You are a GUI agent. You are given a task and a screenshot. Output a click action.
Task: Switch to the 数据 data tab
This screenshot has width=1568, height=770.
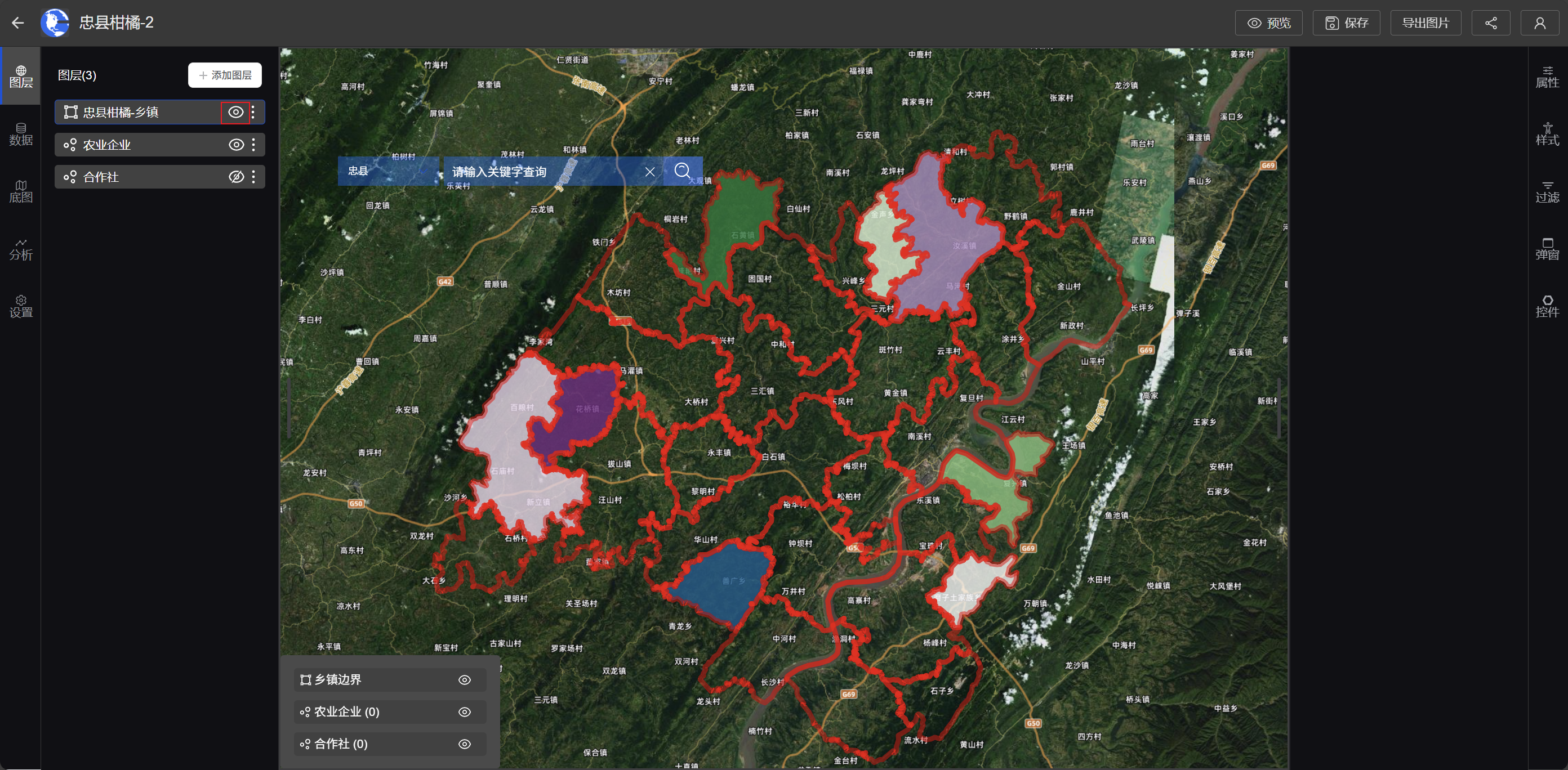coord(21,134)
